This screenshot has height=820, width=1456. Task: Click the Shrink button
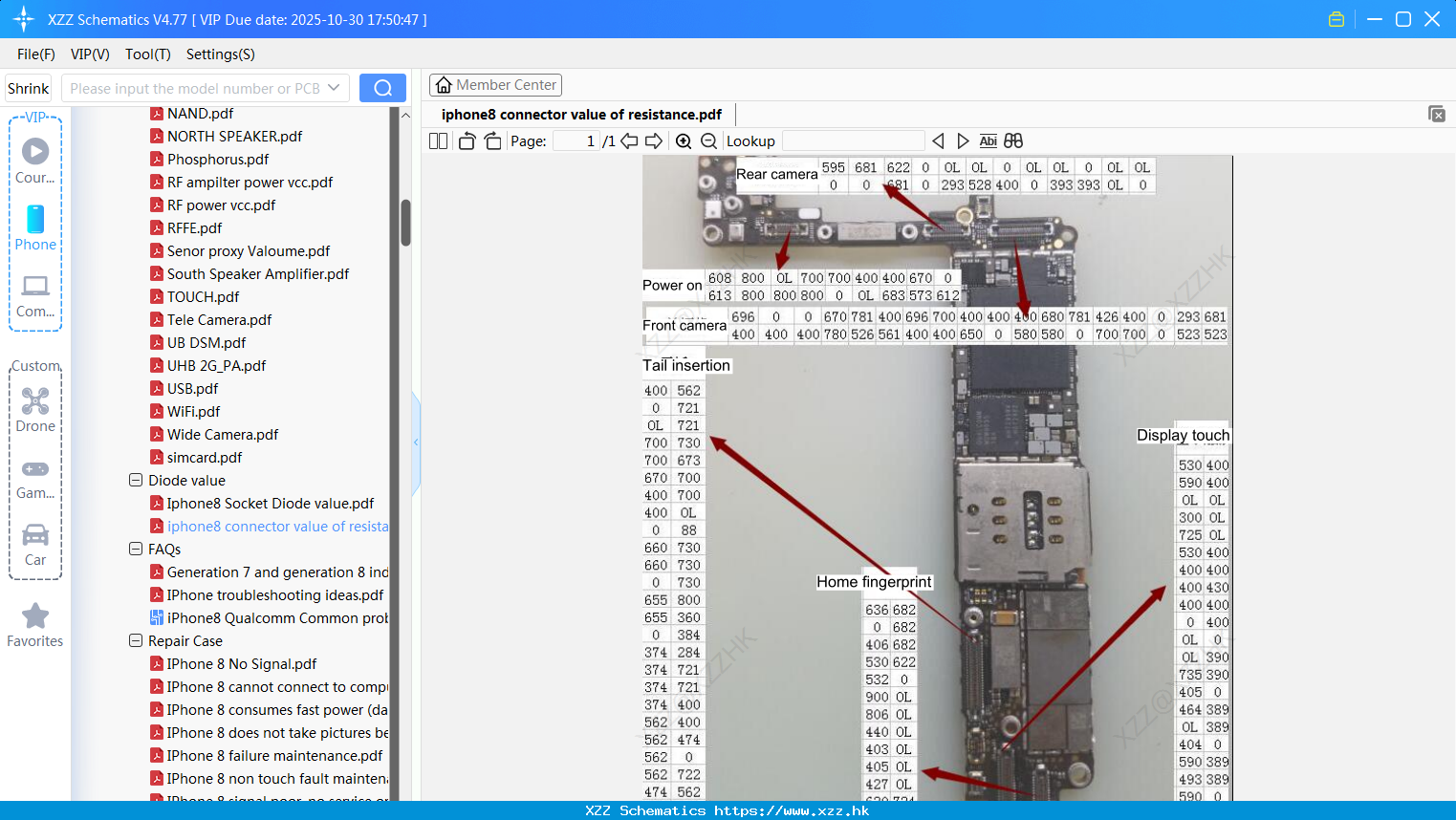[x=29, y=88]
